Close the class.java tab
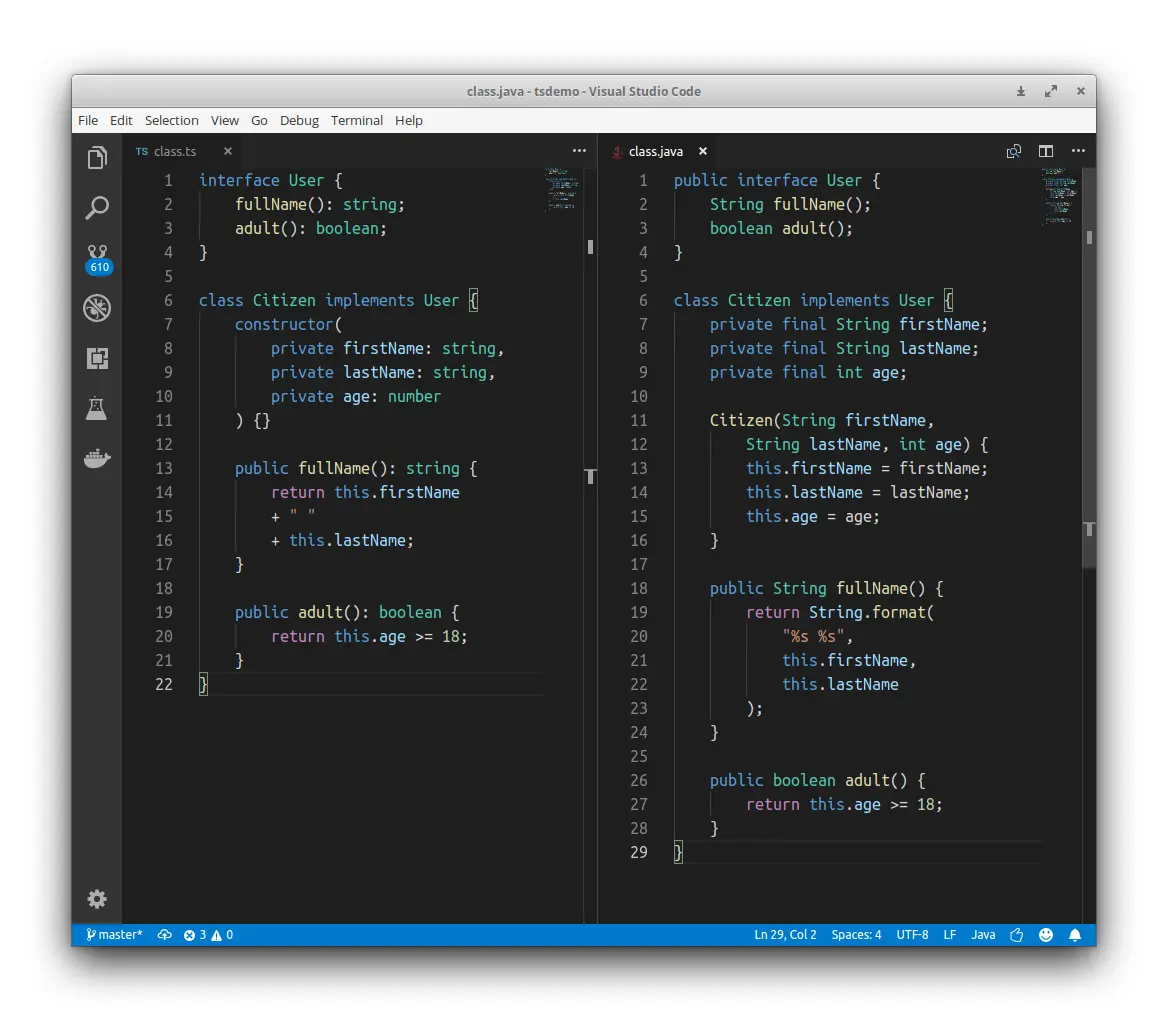Screen dimensions: 1170x1030 point(702,151)
